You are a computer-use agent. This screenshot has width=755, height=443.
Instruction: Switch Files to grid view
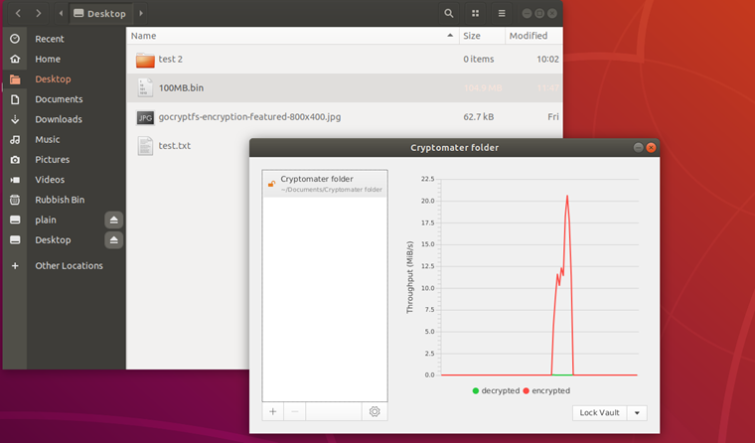[475, 13]
